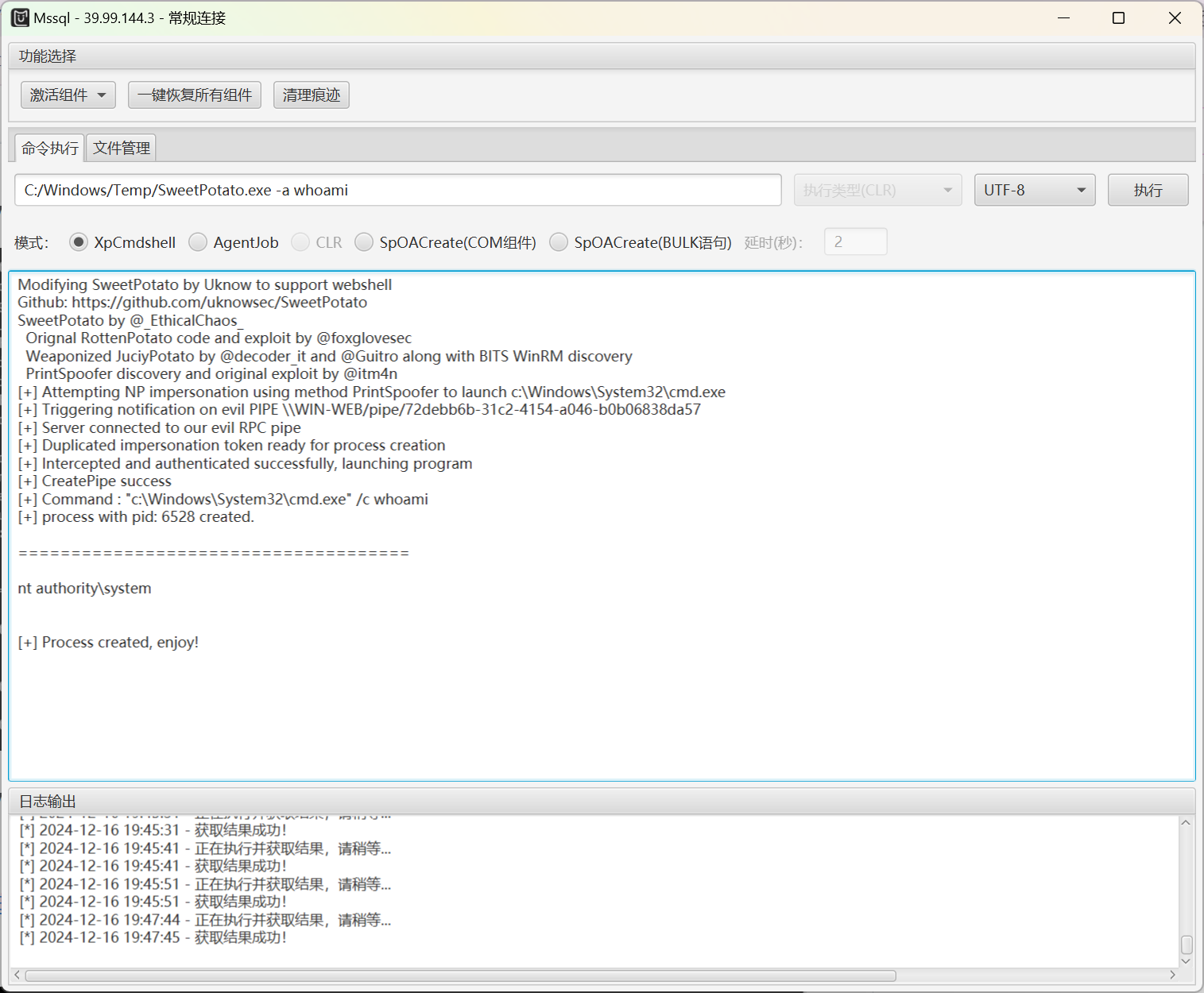Select the CLR radio button
Screen dimensions: 1204x993
pos(300,242)
